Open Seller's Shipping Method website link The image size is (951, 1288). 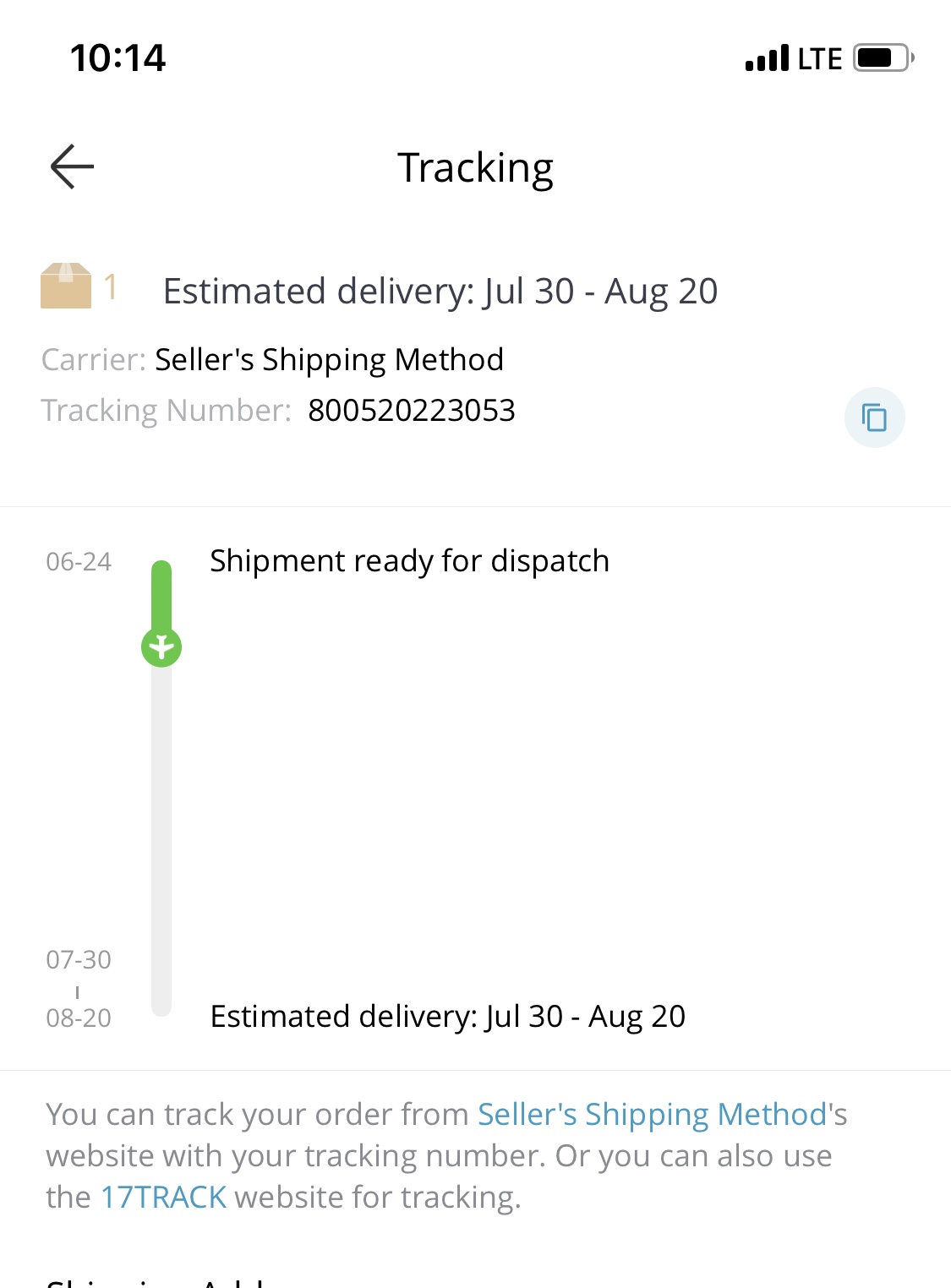652,1114
